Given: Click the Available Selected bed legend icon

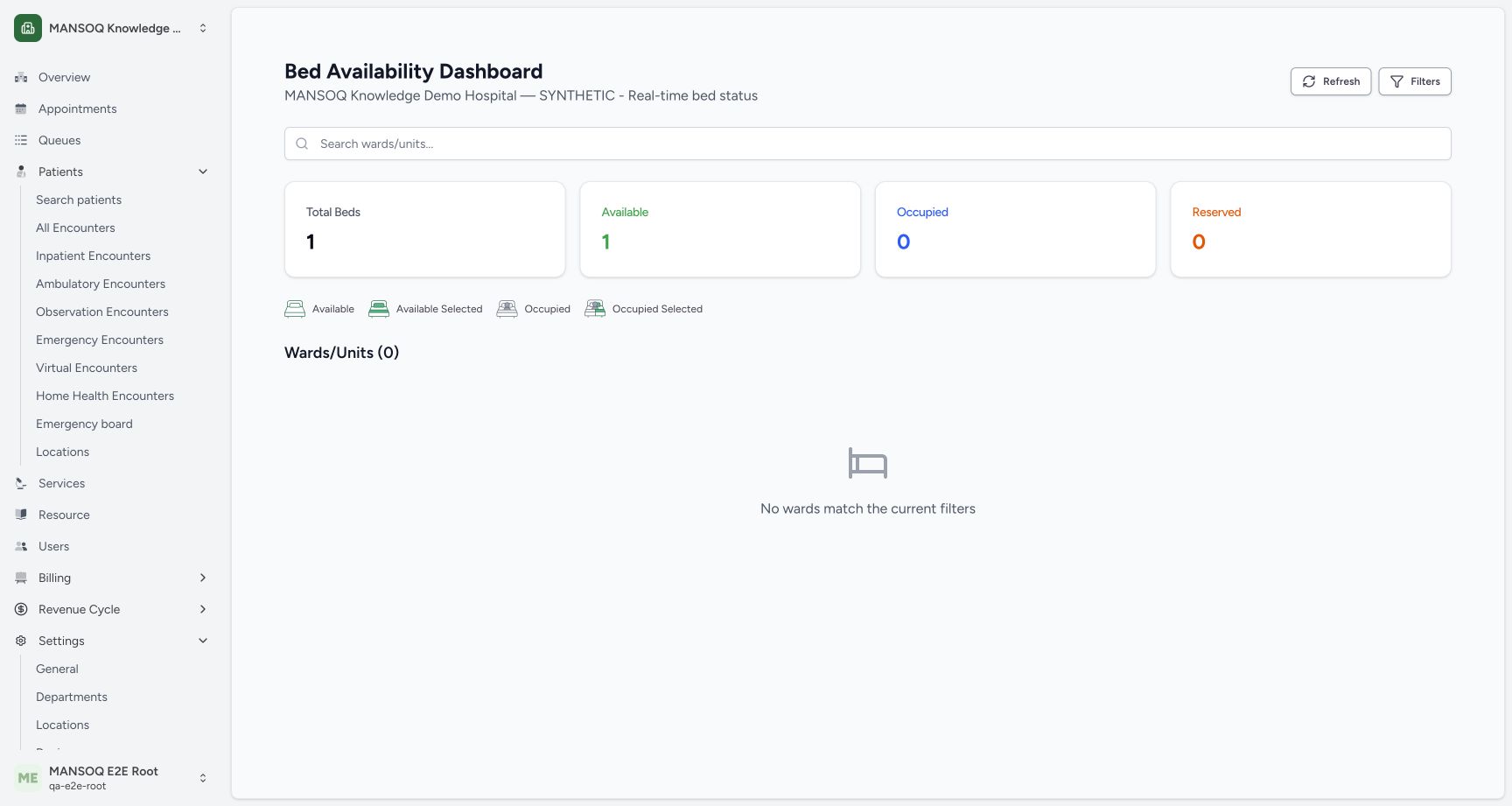Looking at the screenshot, I should [379, 309].
